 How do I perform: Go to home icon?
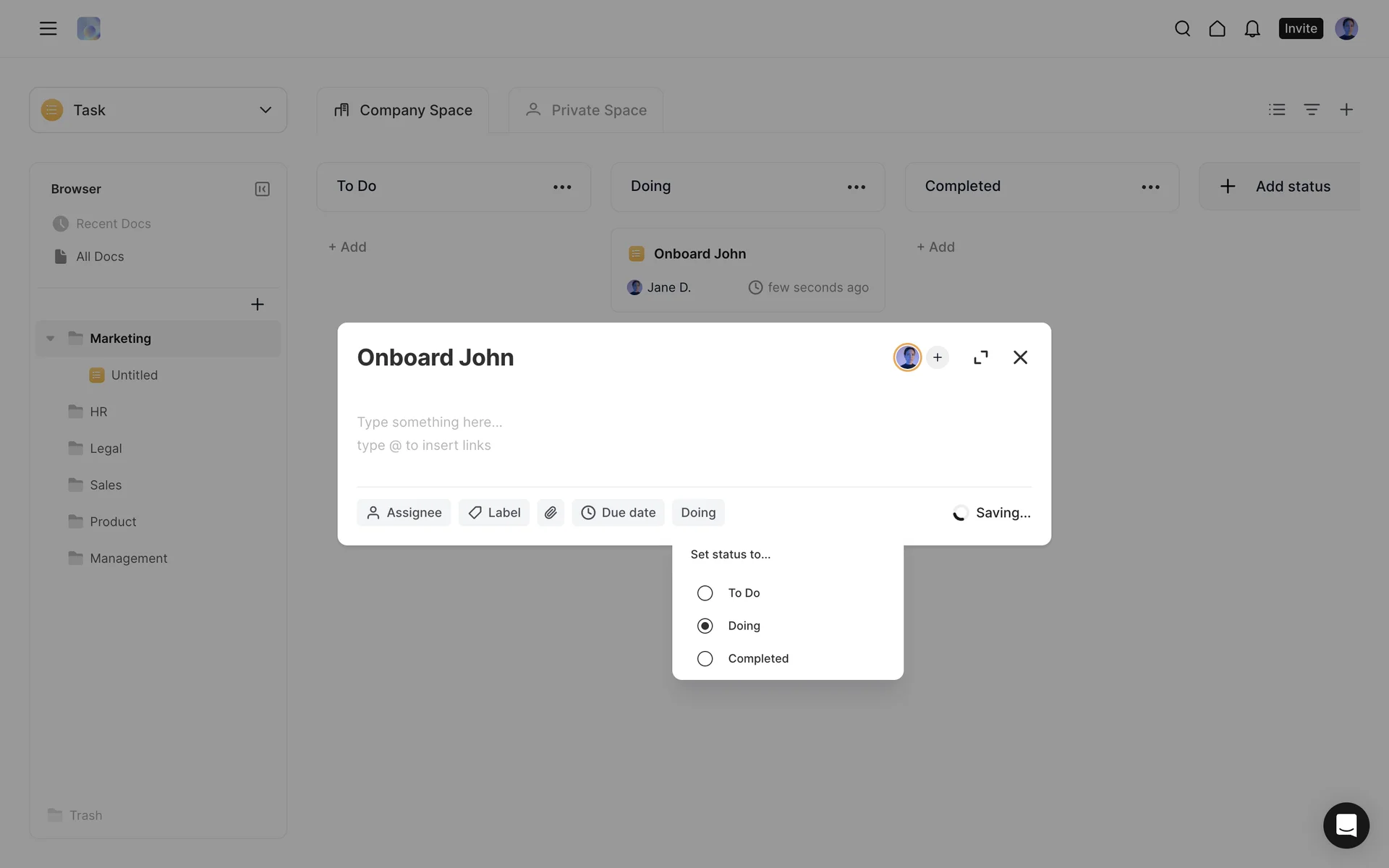tap(1217, 29)
